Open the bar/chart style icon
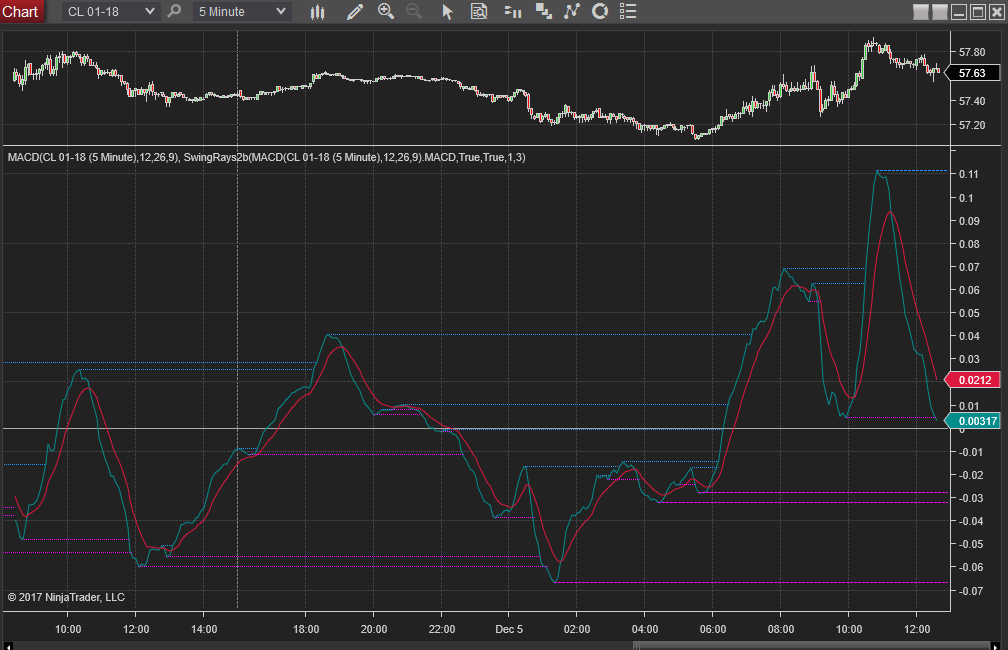Screen dimensions: 1008x650 point(318,12)
